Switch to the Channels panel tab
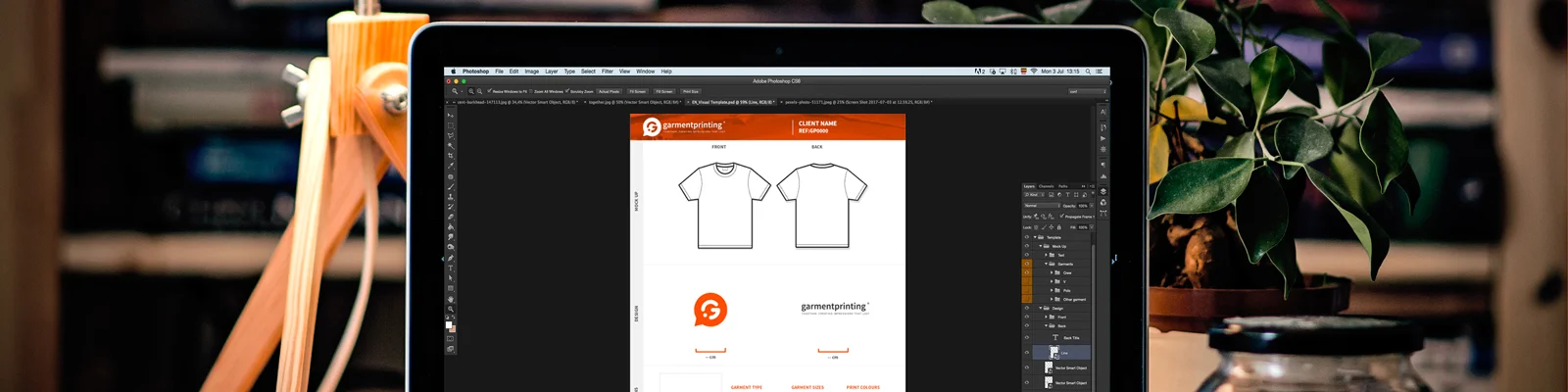This screenshot has width=1568, height=392. [1047, 186]
